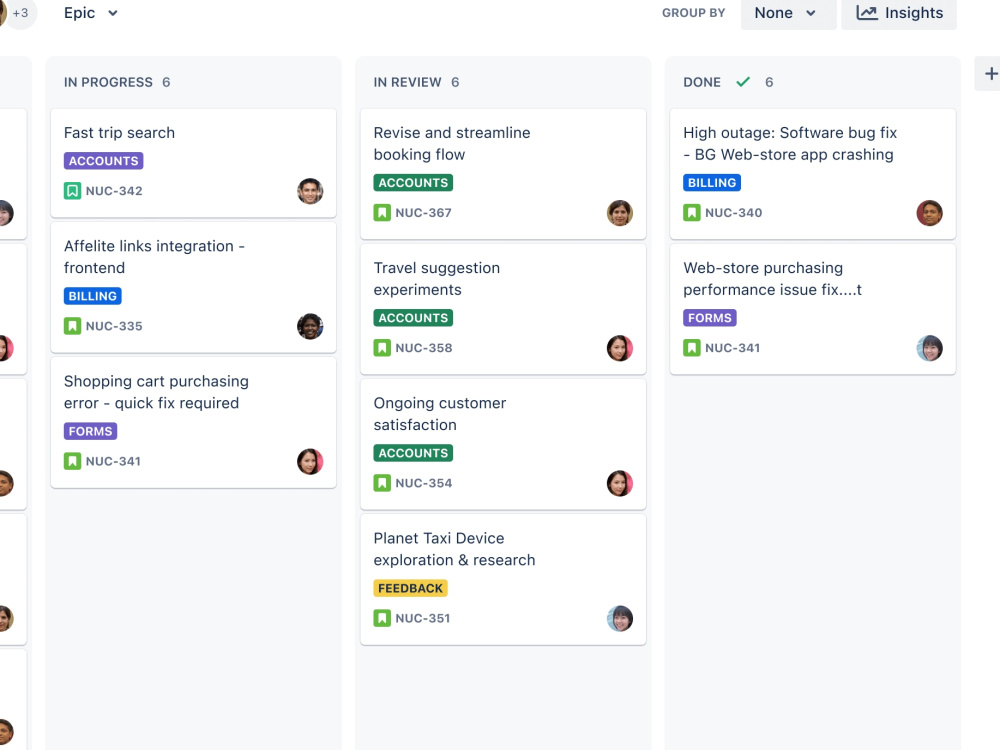Click ACCOUNTS label on Travel suggestion card
Screen dimensions: 1000x750
click(413, 318)
